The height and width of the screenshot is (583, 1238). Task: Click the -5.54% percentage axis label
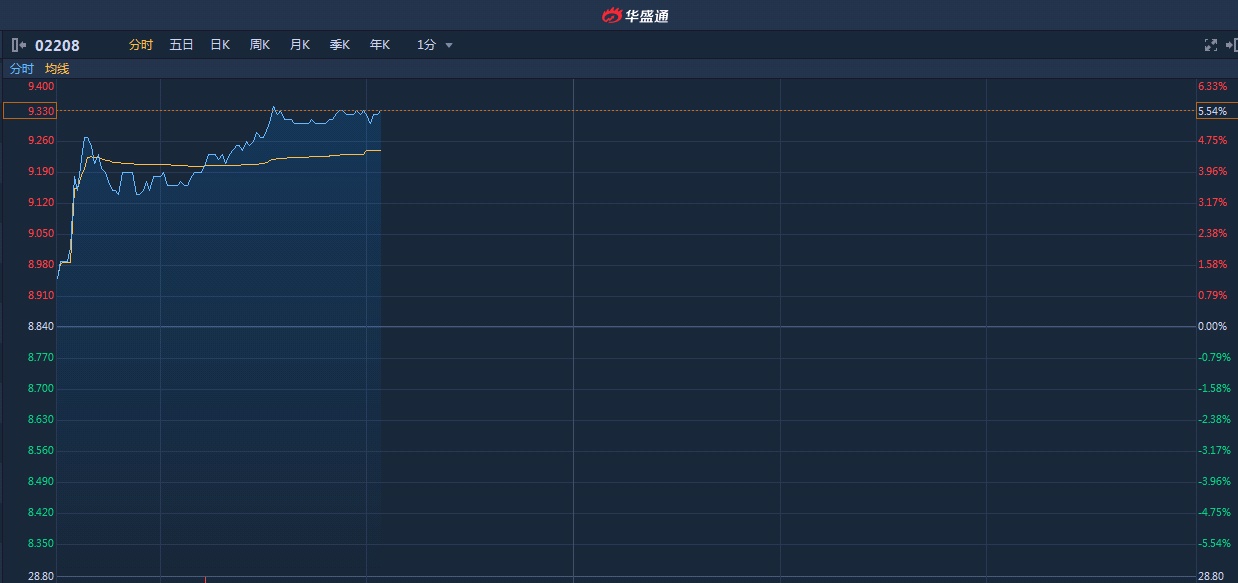[1214, 543]
